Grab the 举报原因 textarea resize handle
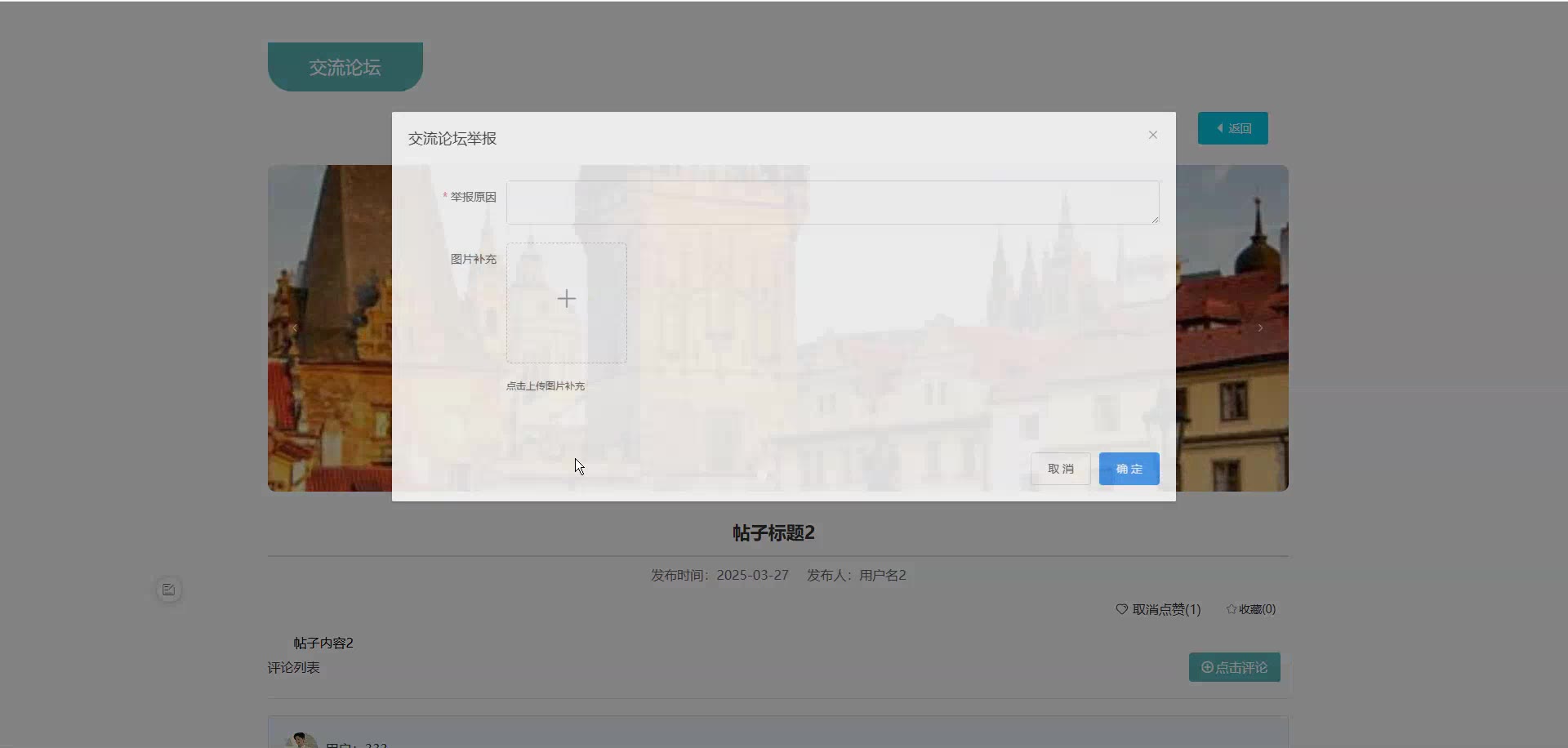This screenshot has height=748, width=1568. [1155, 220]
